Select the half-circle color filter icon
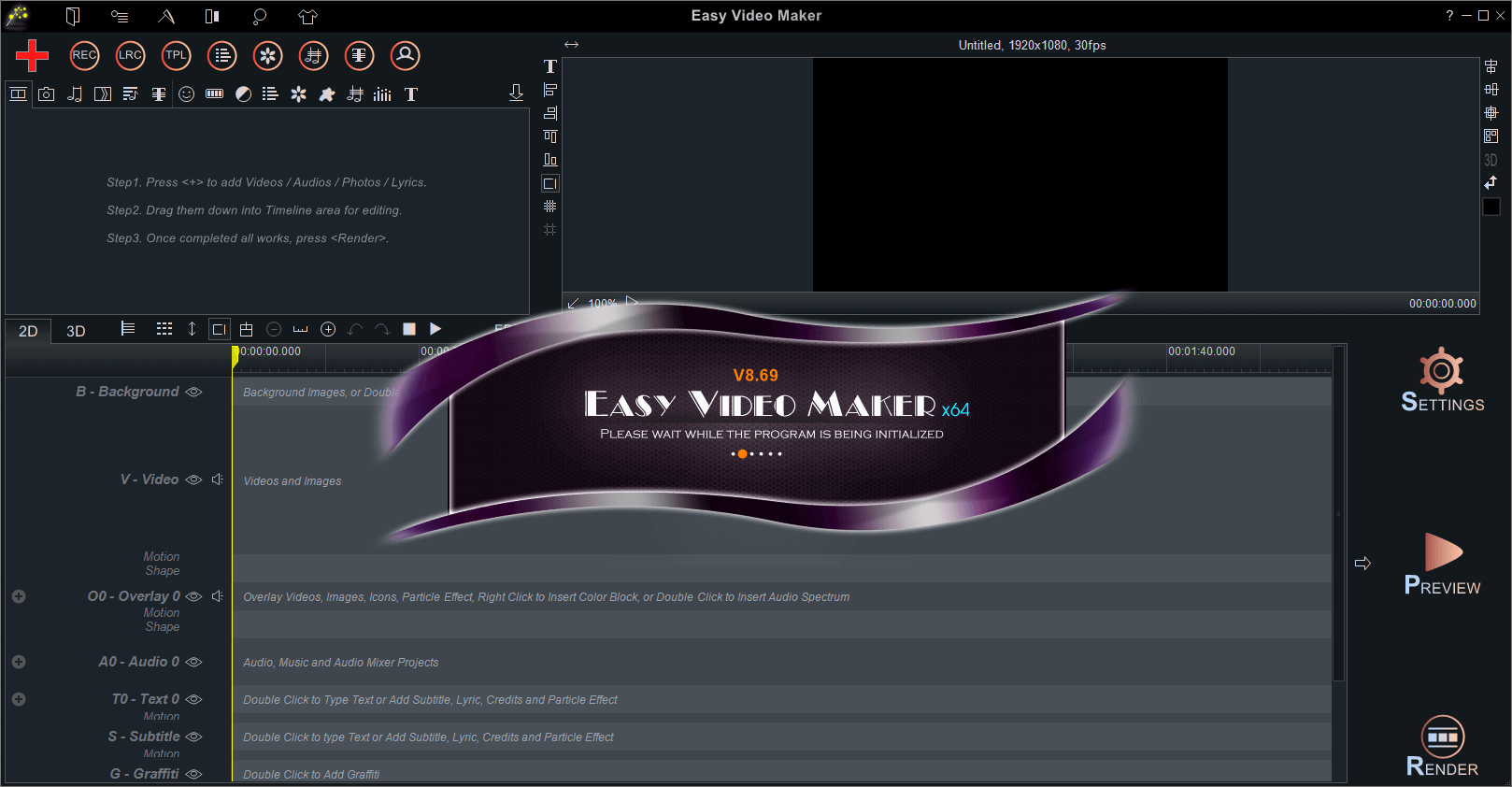The width and height of the screenshot is (1512, 787). [243, 93]
